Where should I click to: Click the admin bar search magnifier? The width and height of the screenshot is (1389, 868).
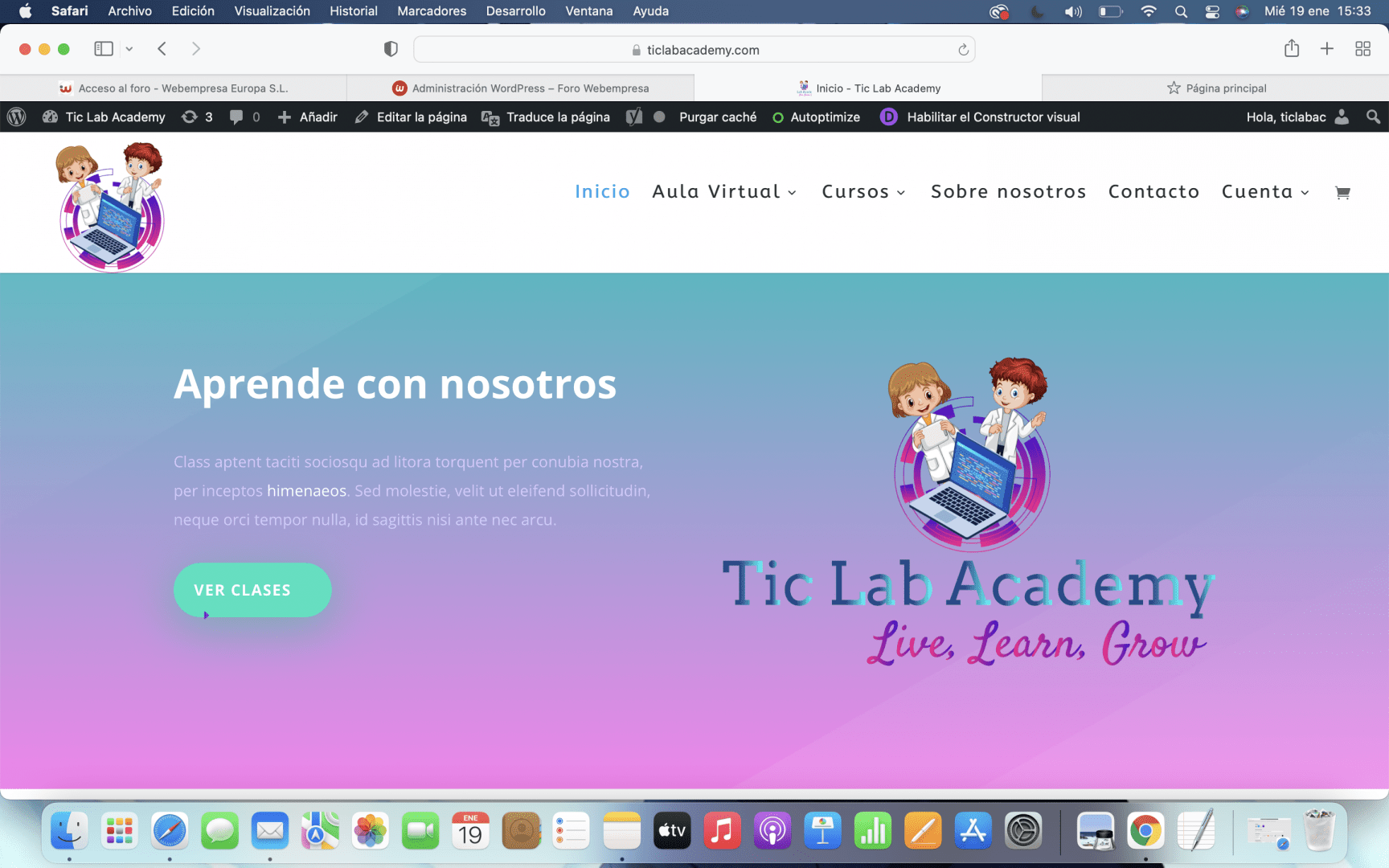1373,117
